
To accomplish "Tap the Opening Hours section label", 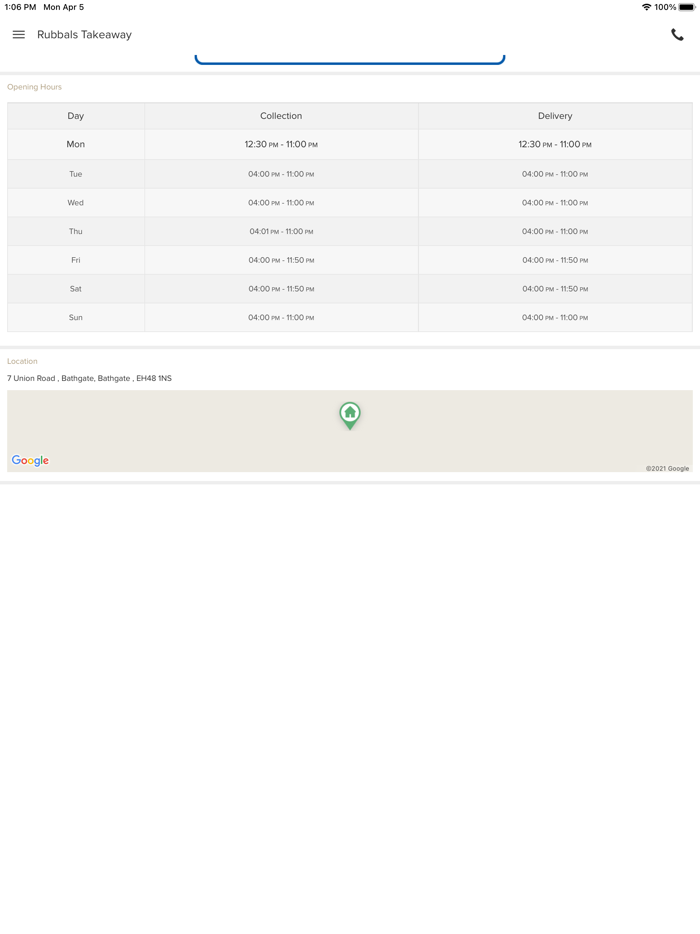I will click(34, 87).
